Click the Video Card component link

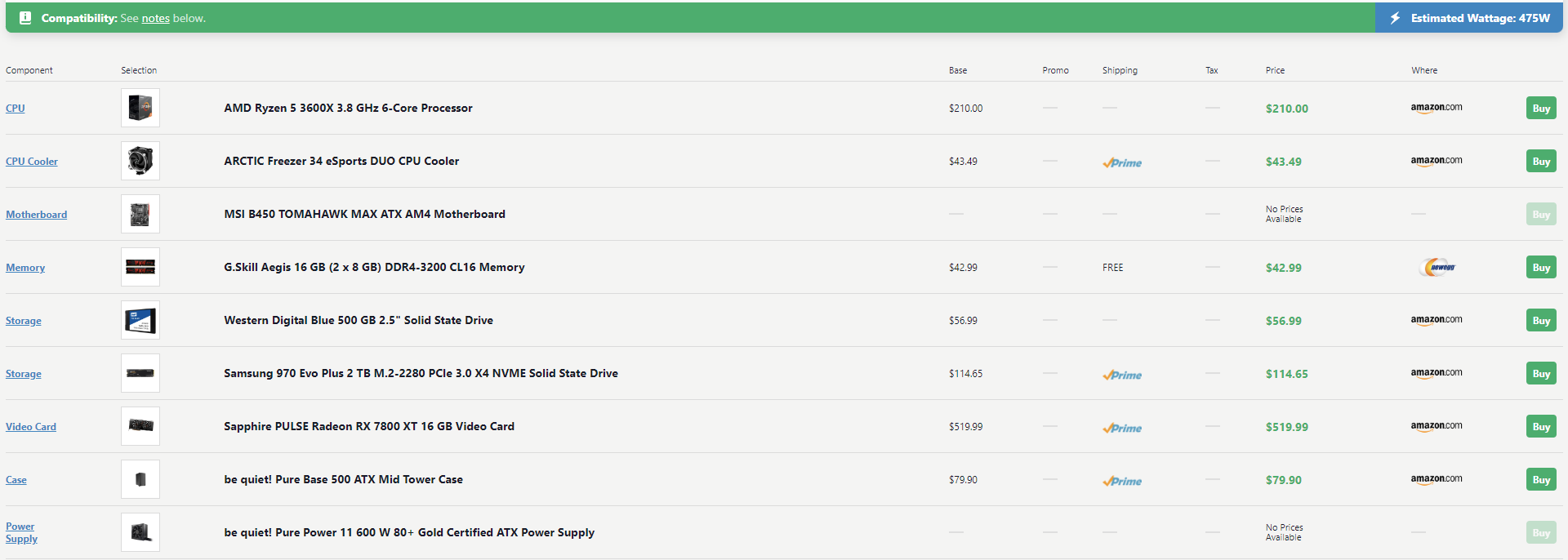point(31,427)
